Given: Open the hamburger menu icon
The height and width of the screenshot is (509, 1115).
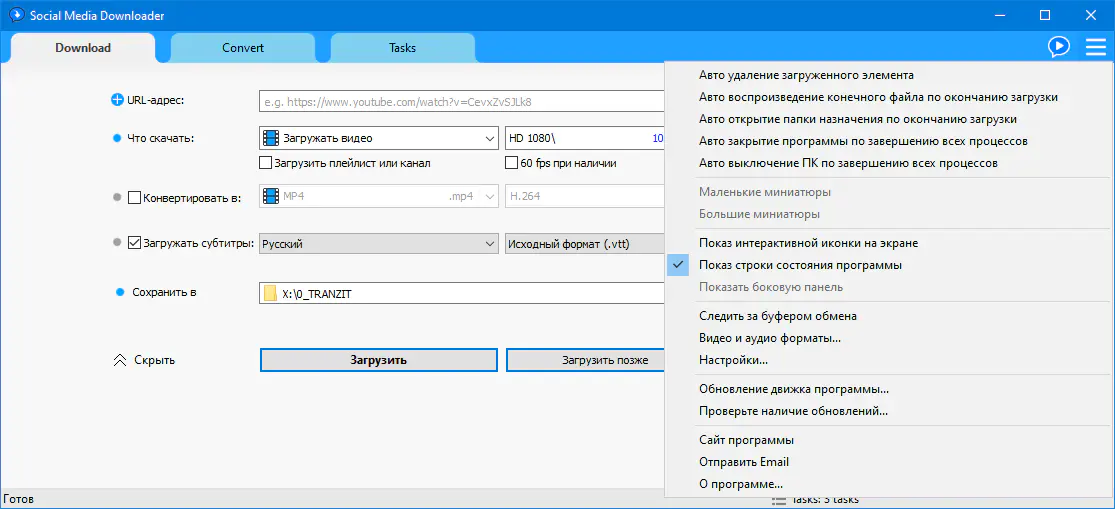Looking at the screenshot, I should tap(1095, 47).
